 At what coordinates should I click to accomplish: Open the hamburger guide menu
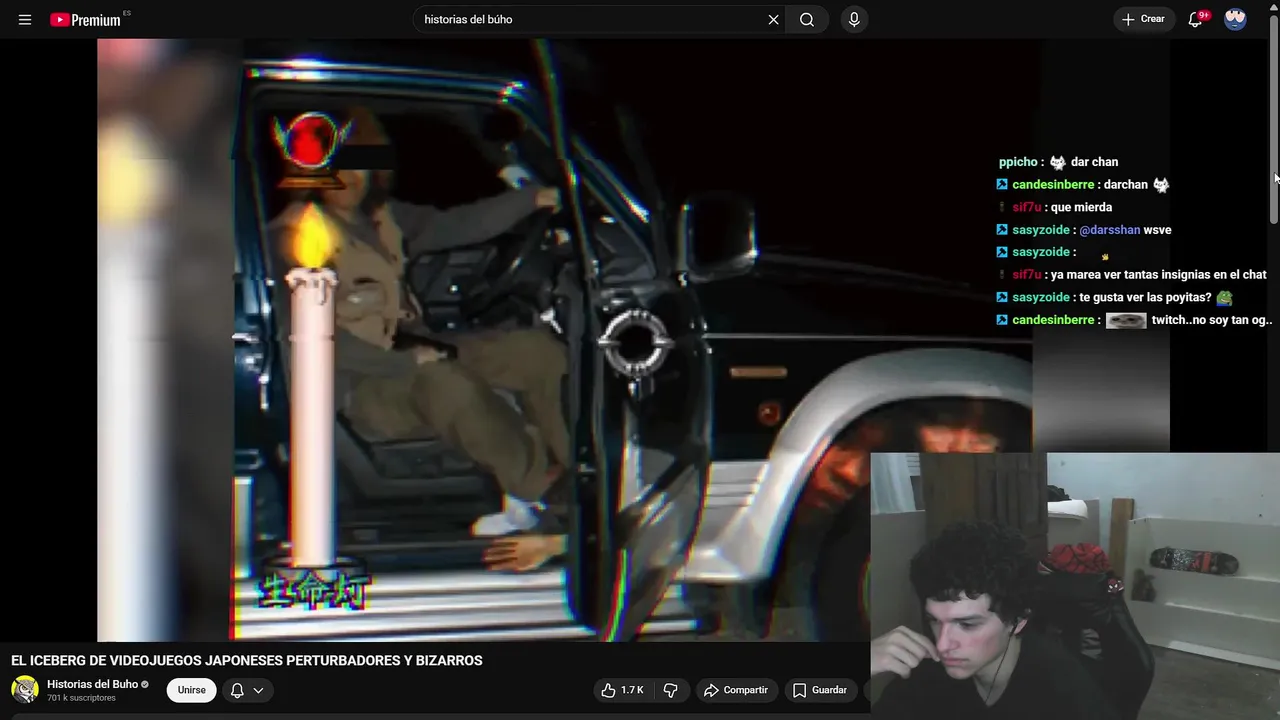pos(25,20)
